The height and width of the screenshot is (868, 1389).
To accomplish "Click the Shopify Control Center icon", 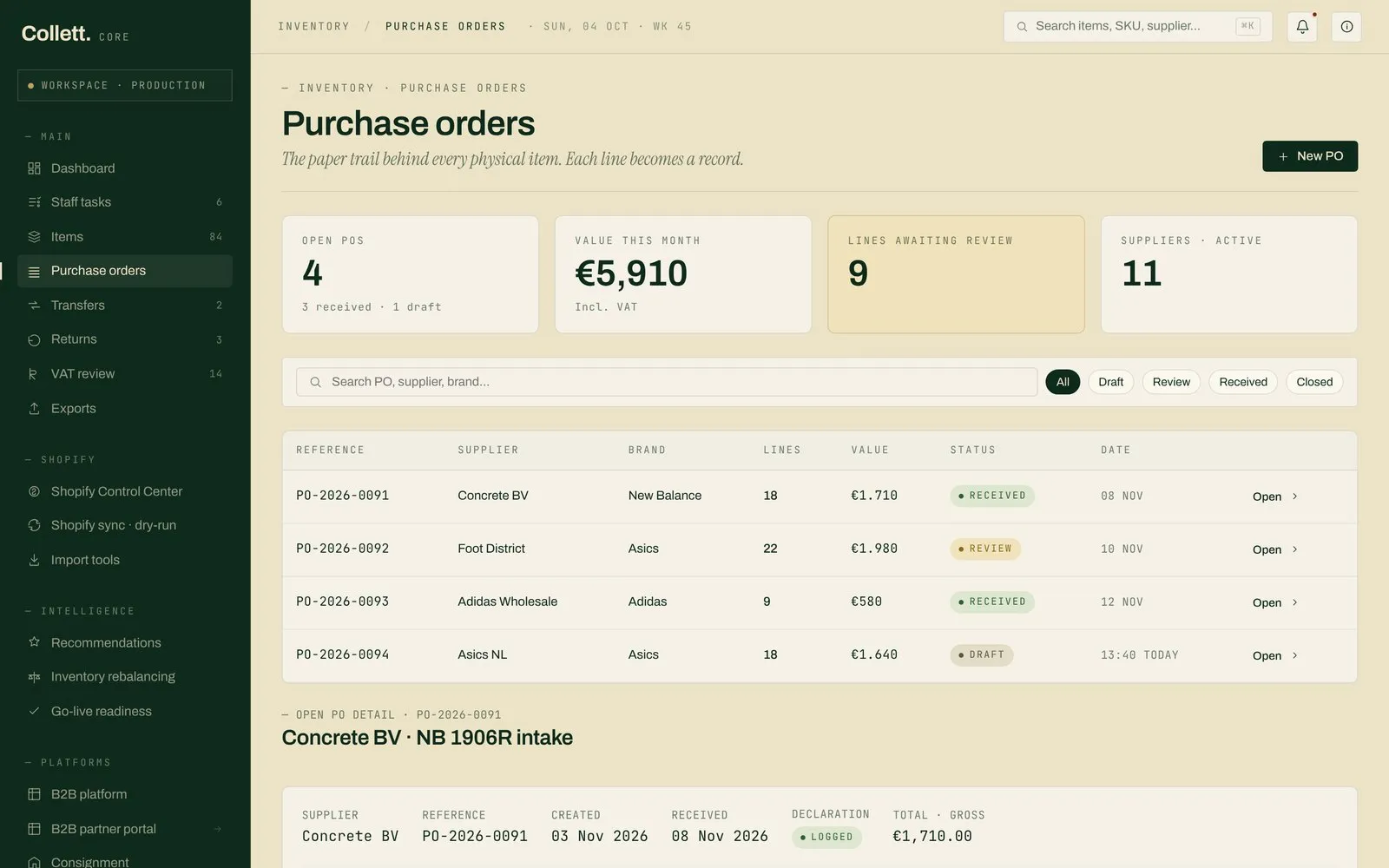I will [x=34, y=491].
